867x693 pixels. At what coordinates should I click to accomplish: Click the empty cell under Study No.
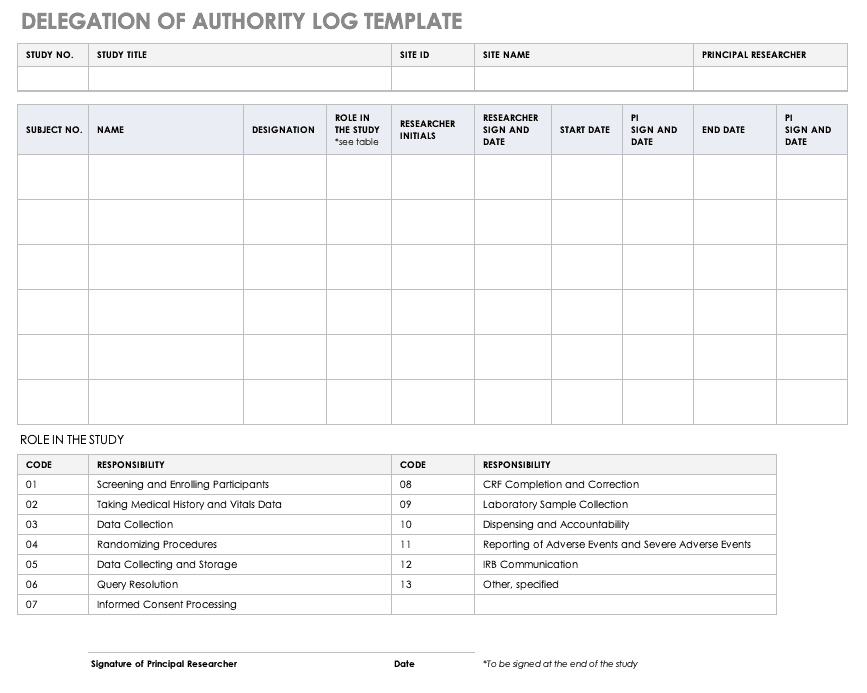(53, 79)
